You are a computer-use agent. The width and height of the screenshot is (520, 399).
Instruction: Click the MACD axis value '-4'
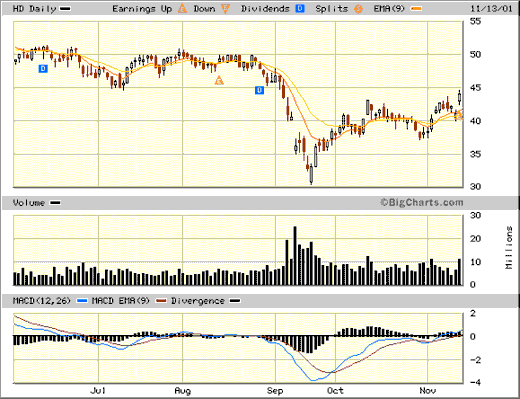click(x=475, y=382)
